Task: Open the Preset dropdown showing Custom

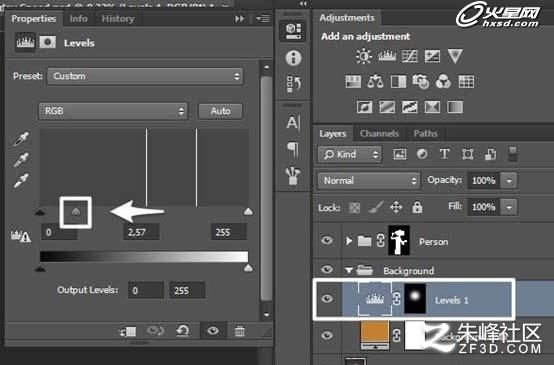Action: tap(145, 76)
